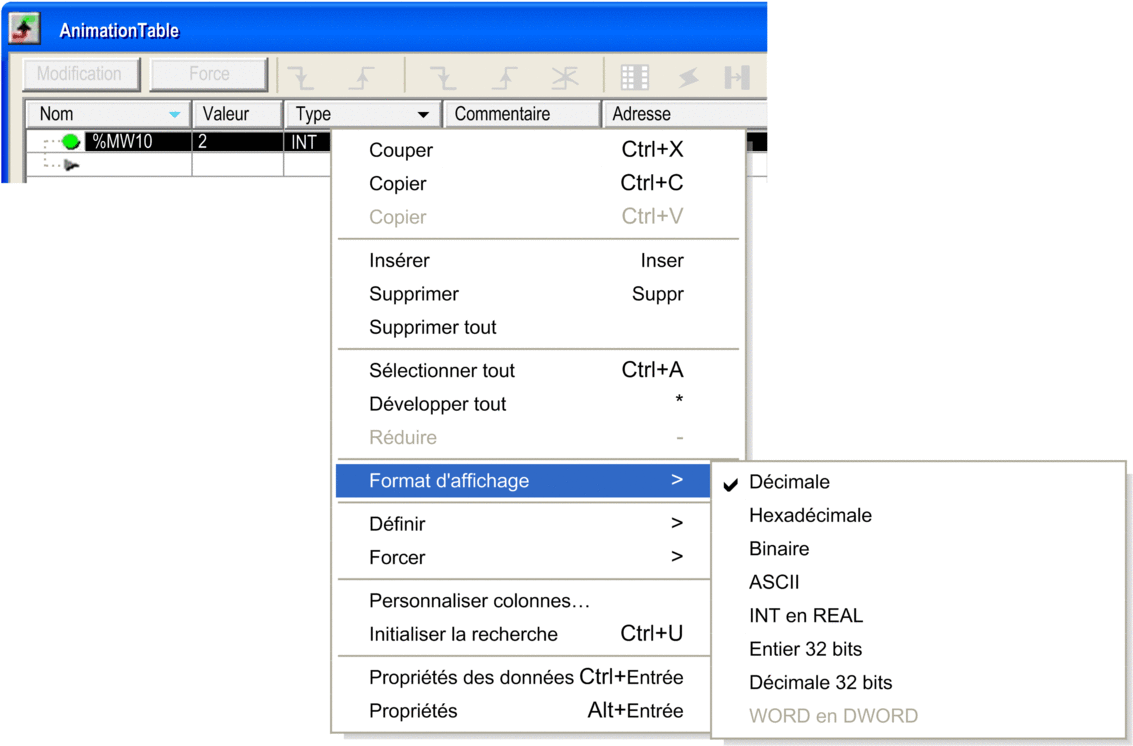This screenshot has height=746, width=1133.
Task: Switch display format to Hexadécimale
Action: (810, 516)
